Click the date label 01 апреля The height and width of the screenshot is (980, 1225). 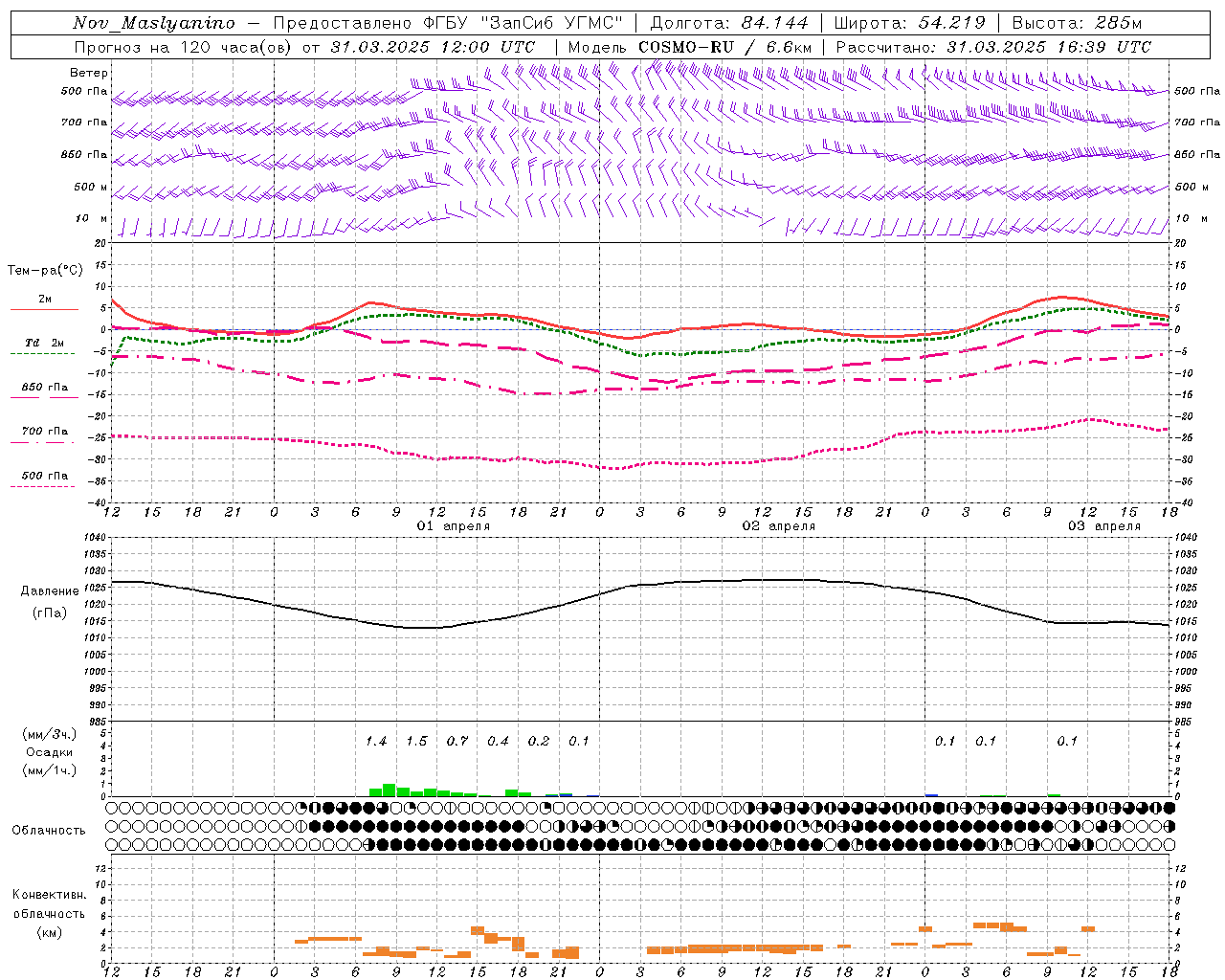pos(454,526)
